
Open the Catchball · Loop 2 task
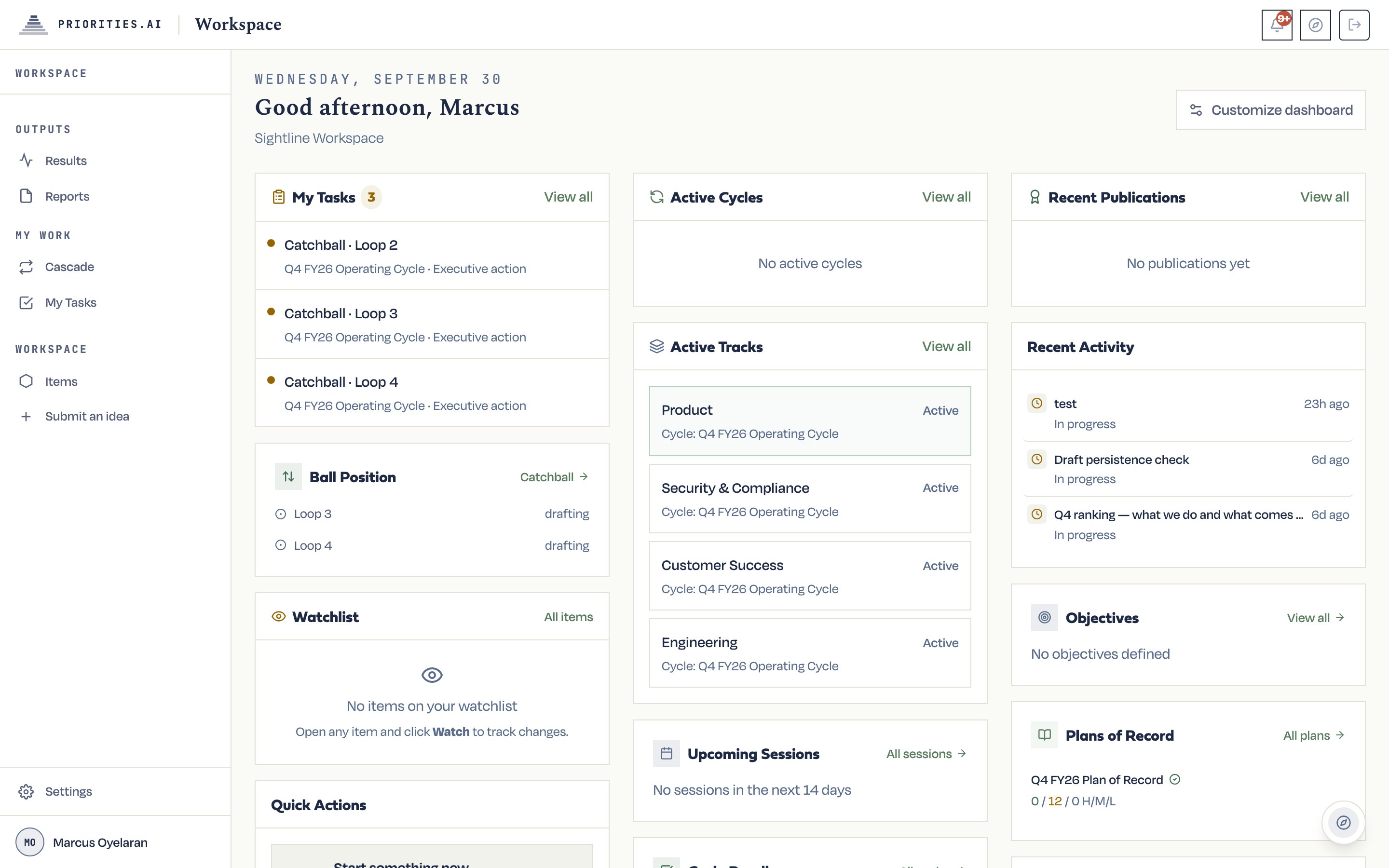pos(432,256)
